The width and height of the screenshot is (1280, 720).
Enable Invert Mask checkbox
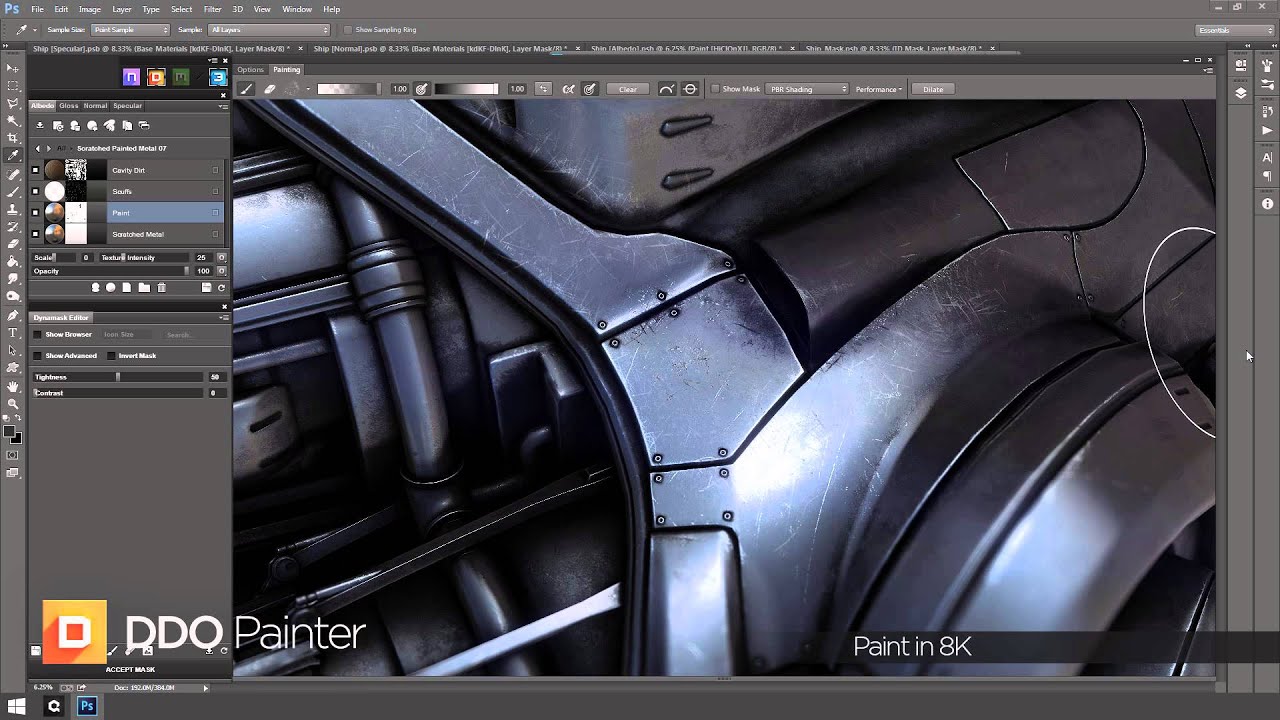click(x=112, y=355)
